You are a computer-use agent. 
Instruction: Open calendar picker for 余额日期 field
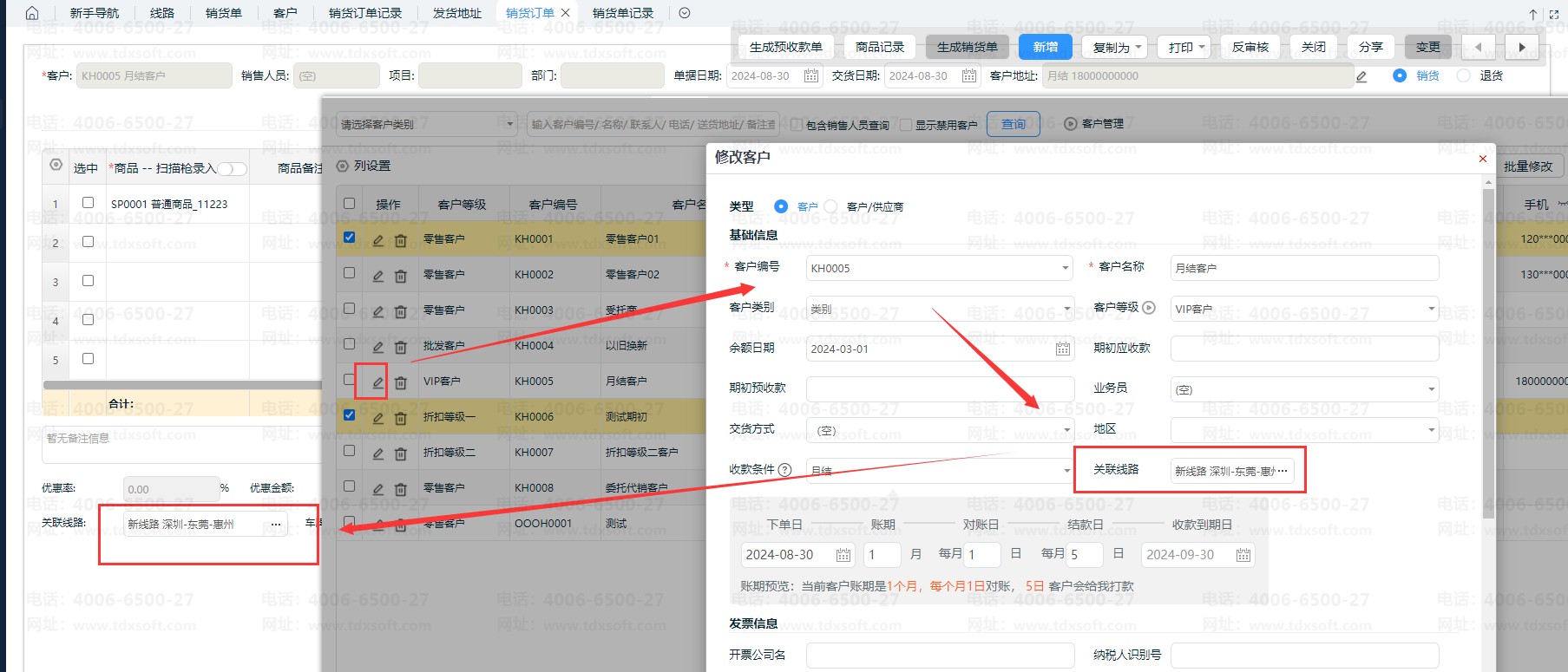(1062, 349)
